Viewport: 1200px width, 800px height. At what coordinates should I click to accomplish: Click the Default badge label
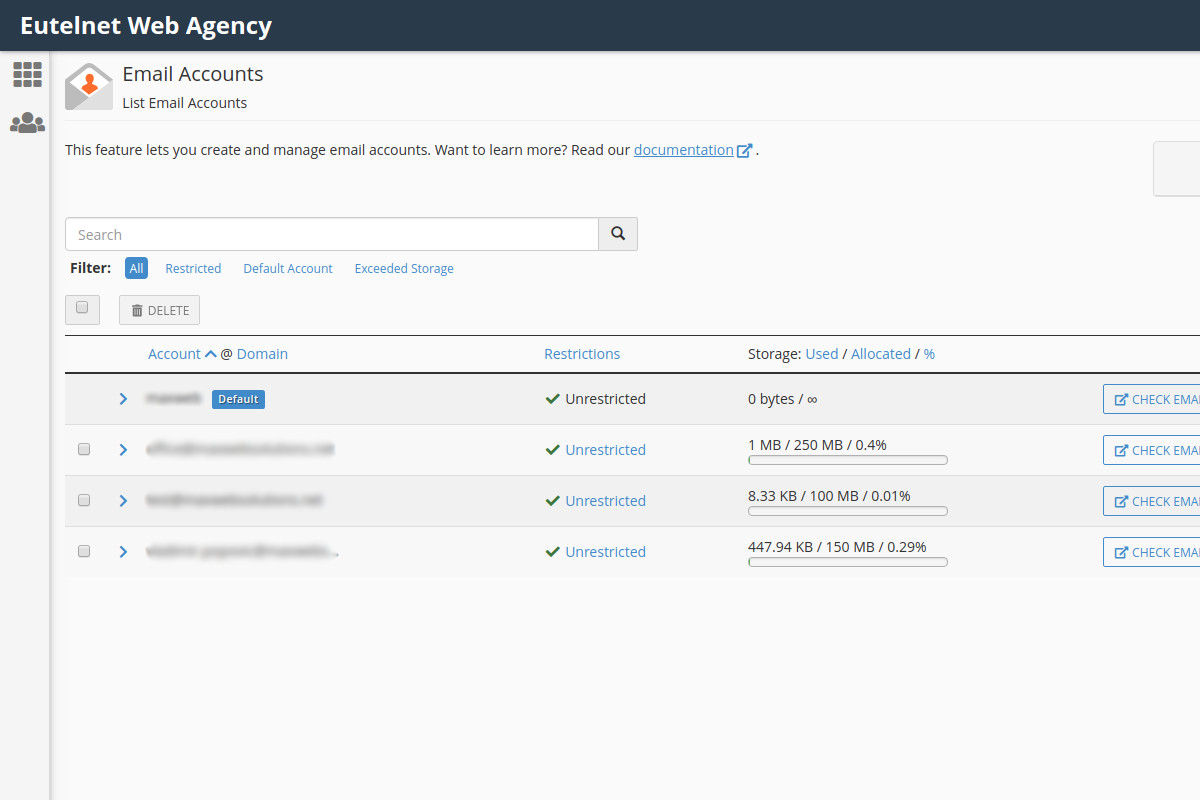click(238, 399)
